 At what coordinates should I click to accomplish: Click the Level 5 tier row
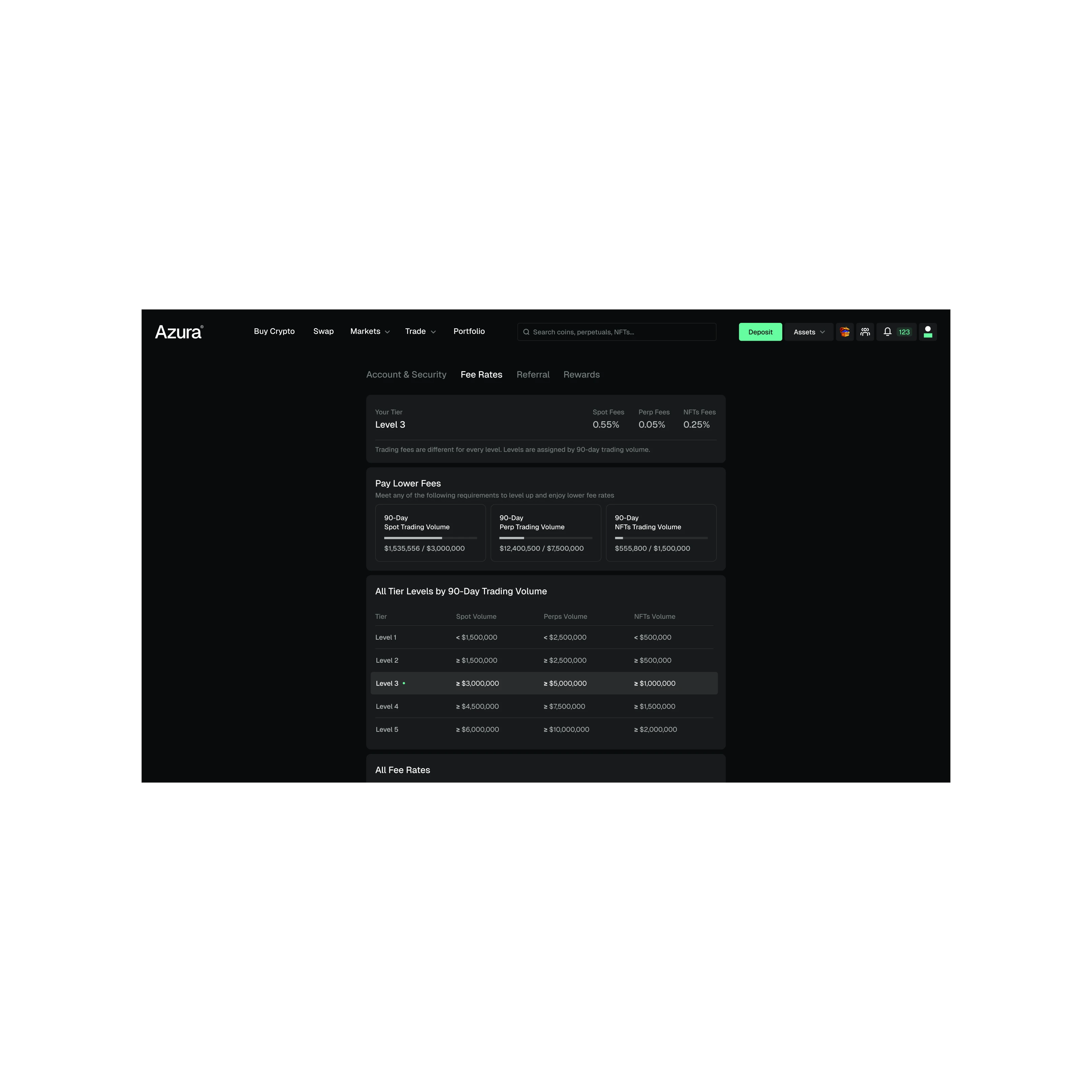pos(544,730)
